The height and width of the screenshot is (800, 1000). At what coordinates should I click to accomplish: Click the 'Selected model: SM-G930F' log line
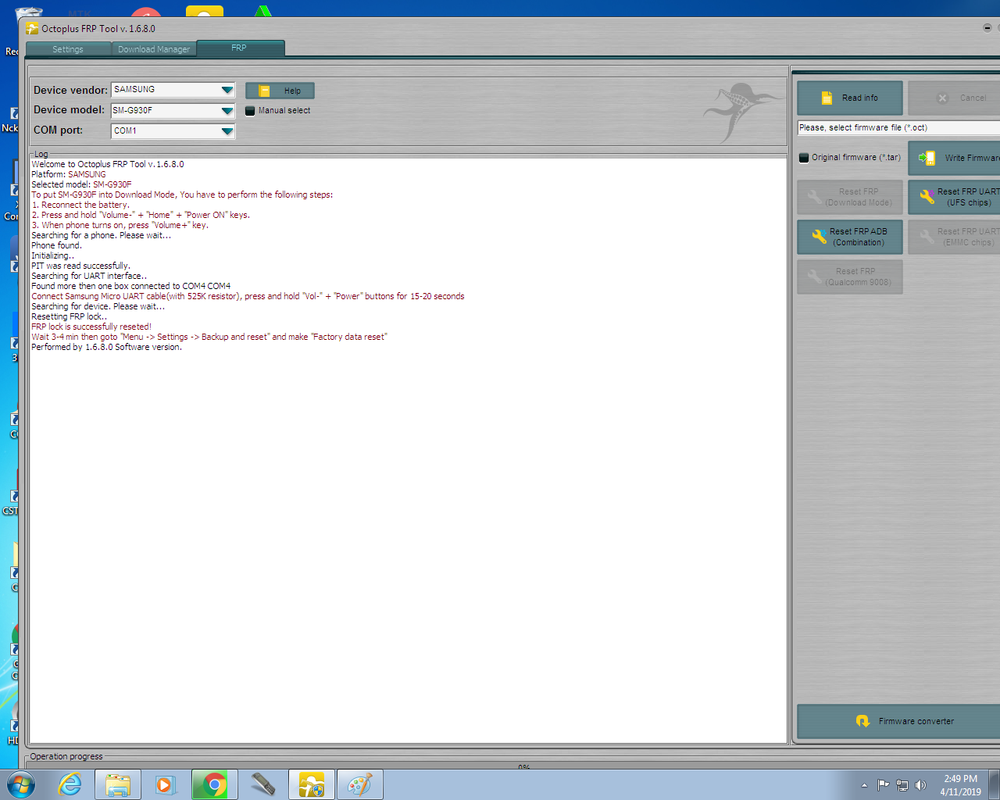pyautogui.click(x=81, y=184)
